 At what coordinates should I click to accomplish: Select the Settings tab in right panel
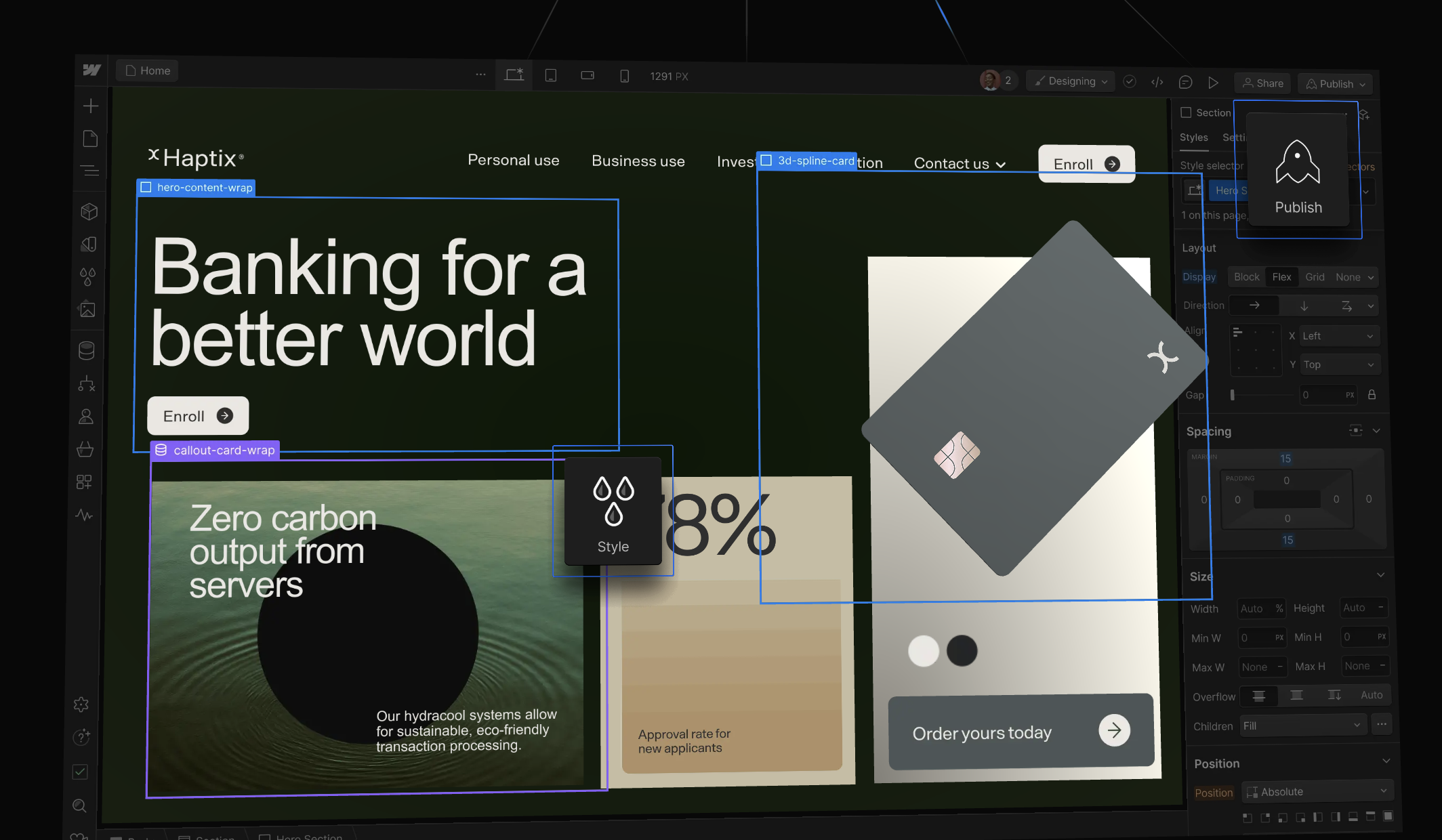(x=1236, y=137)
